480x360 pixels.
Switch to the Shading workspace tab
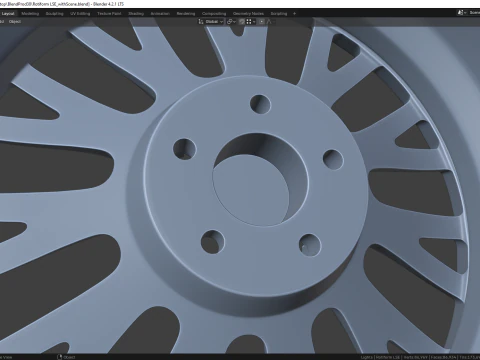coord(136,14)
